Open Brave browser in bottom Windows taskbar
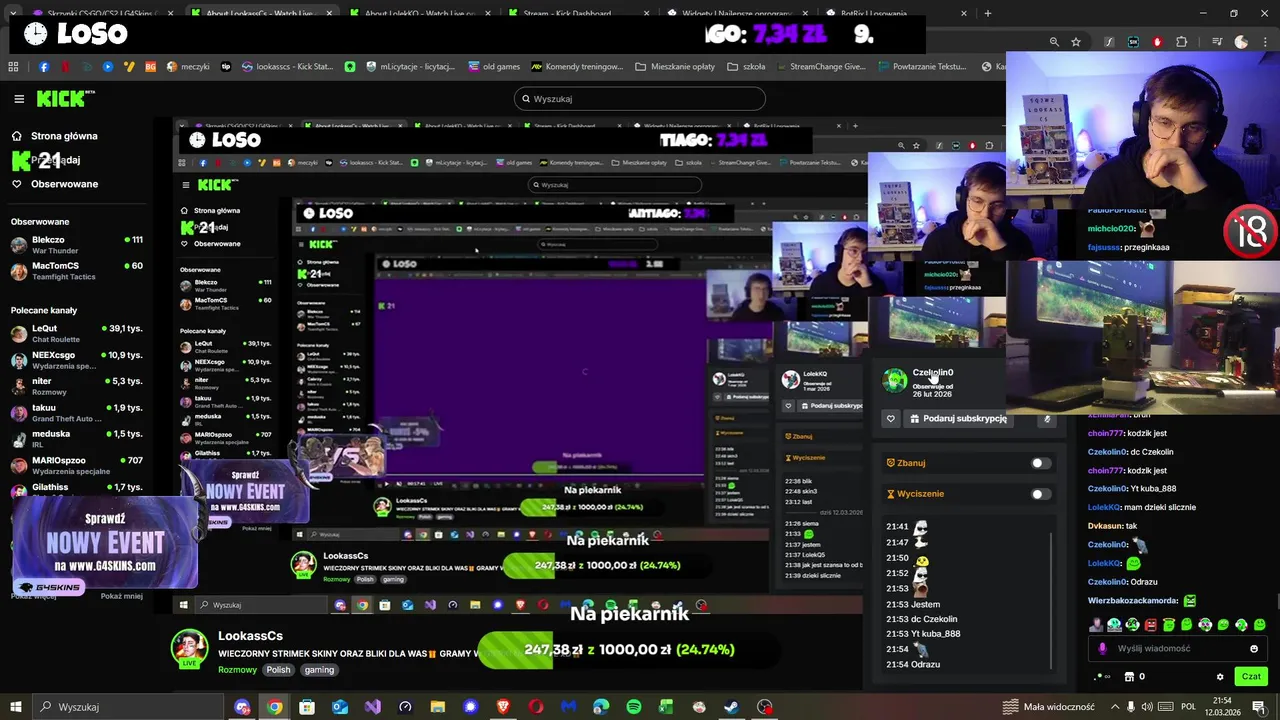Viewport: 1280px width, 720px height. [x=503, y=707]
